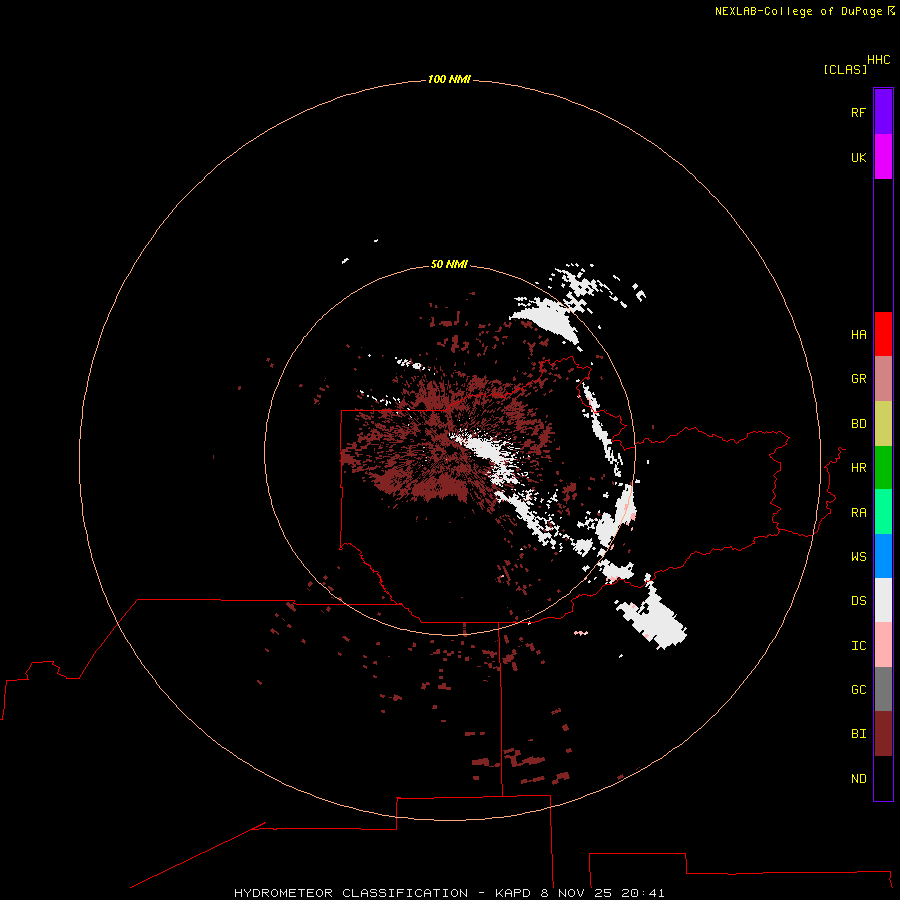Click the GC legend label

pyautogui.click(x=858, y=690)
